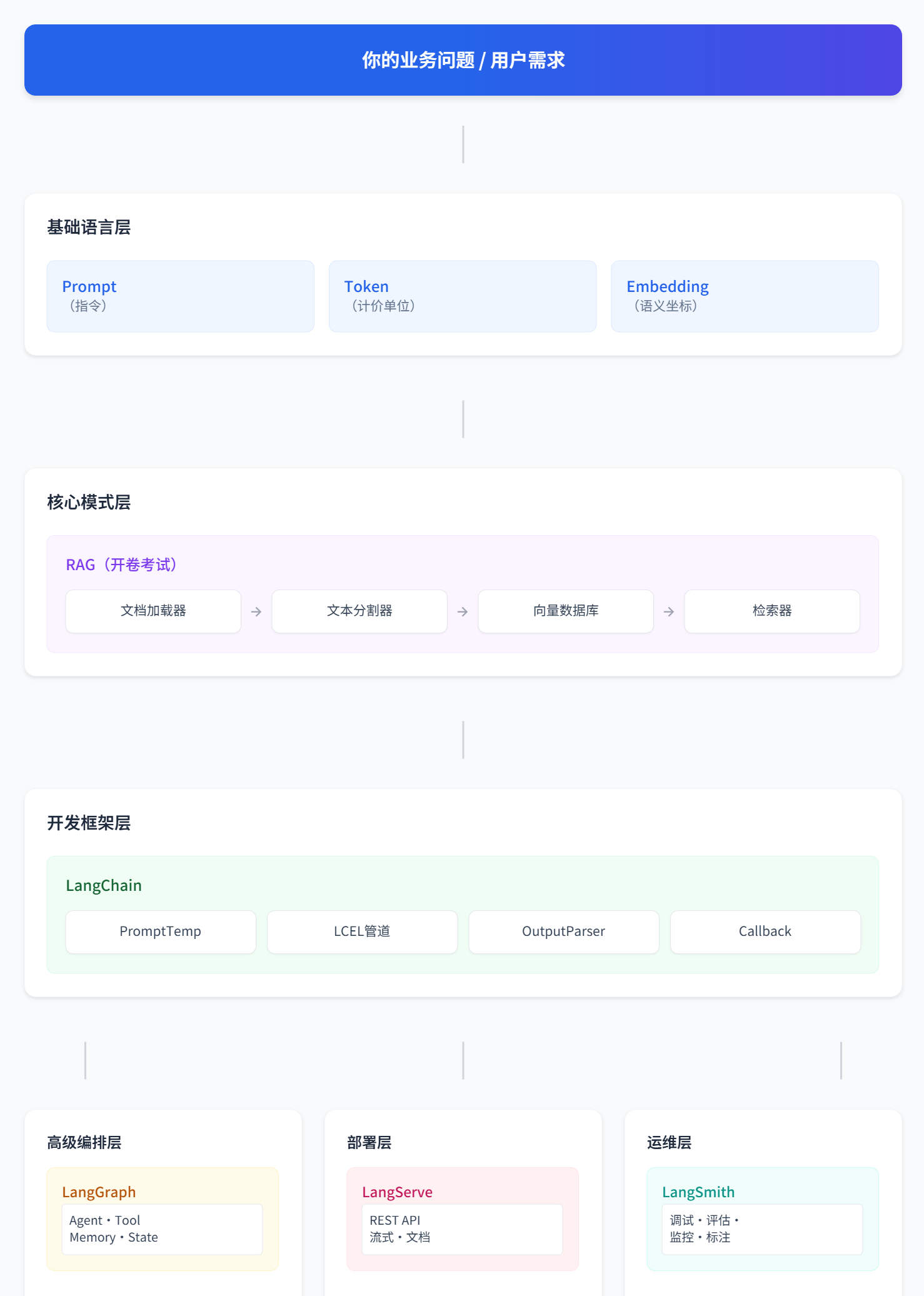Select the 检索器 box
Screen dimensions: 924x1296
pos(772,611)
